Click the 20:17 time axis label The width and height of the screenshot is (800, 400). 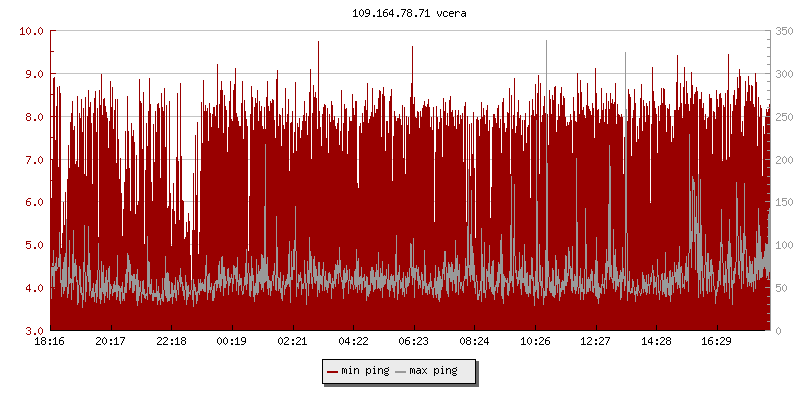tap(110, 342)
